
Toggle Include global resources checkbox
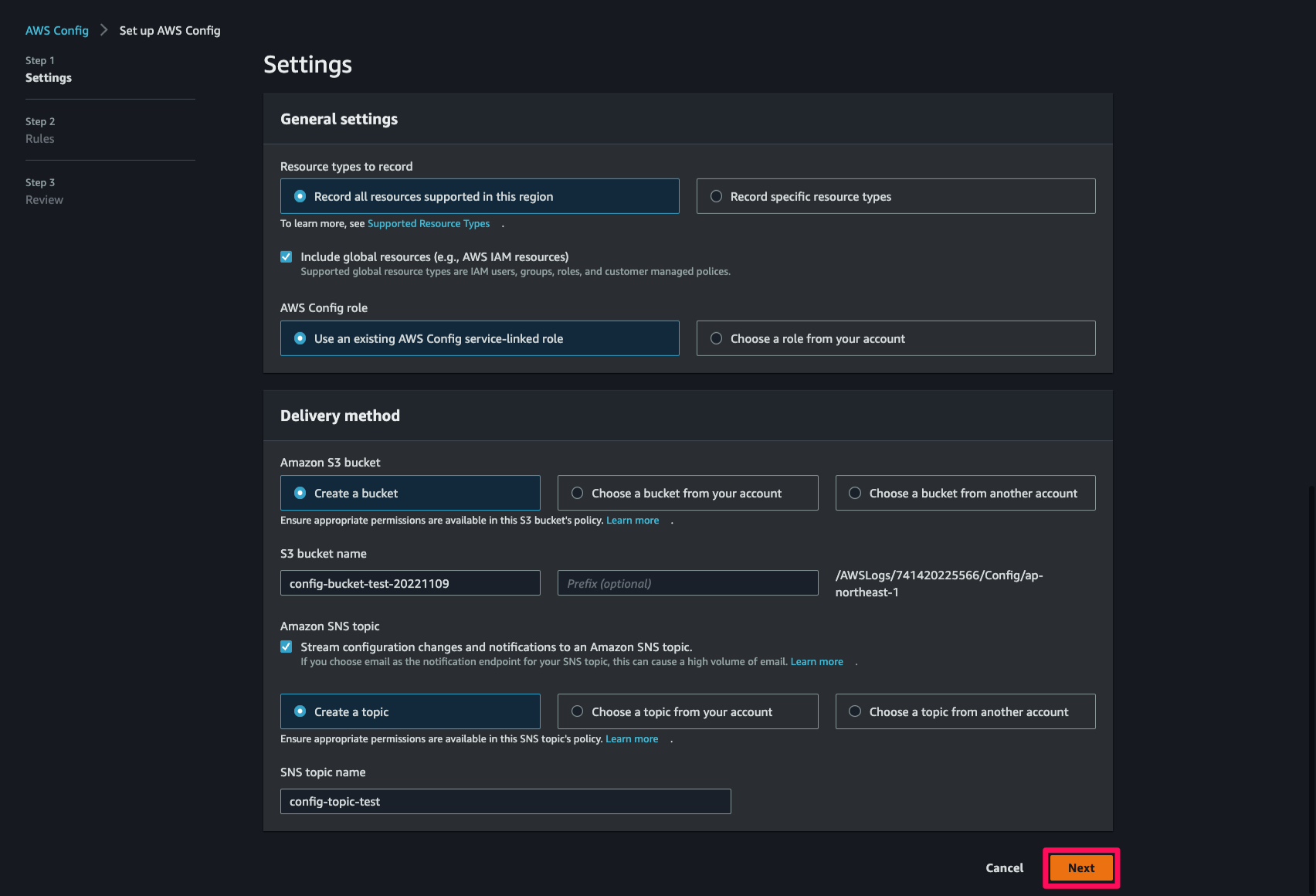287,256
